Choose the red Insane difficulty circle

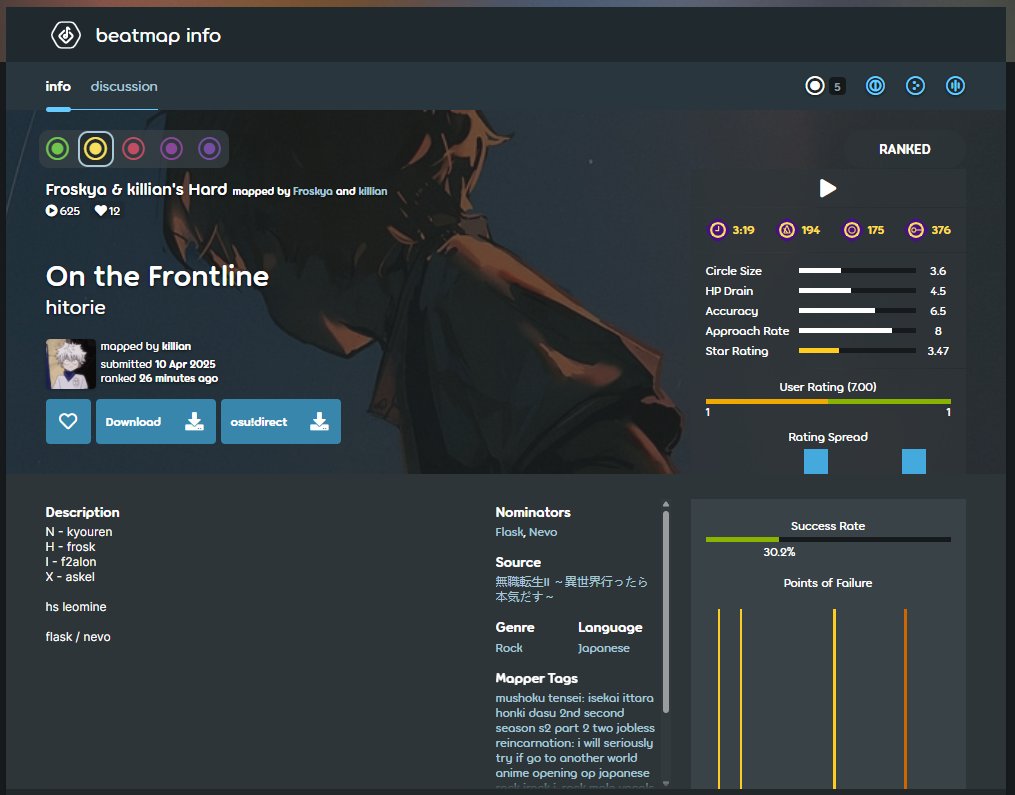[x=133, y=149]
